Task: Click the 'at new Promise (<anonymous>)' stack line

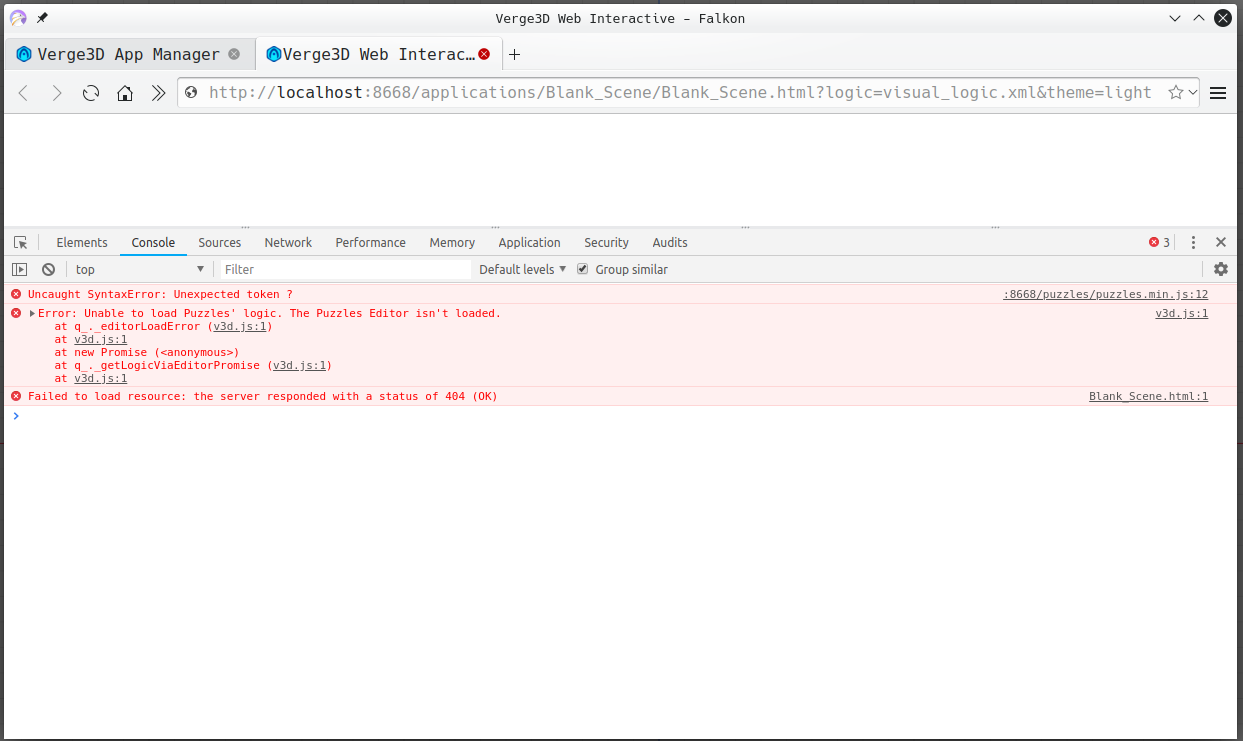Action: click(x=147, y=352)
